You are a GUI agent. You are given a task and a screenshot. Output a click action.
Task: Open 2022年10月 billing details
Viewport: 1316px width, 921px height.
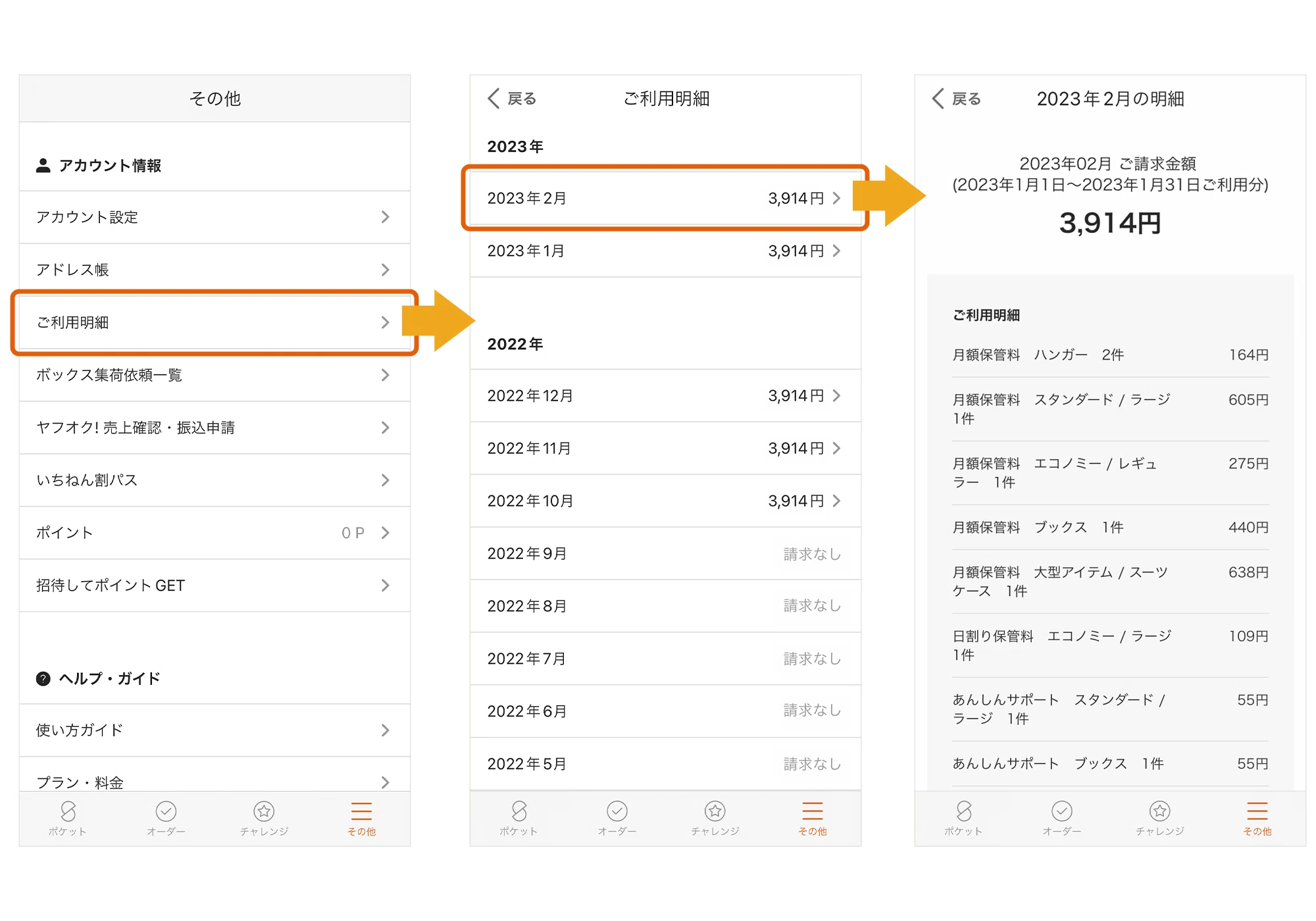click(665, 501)
